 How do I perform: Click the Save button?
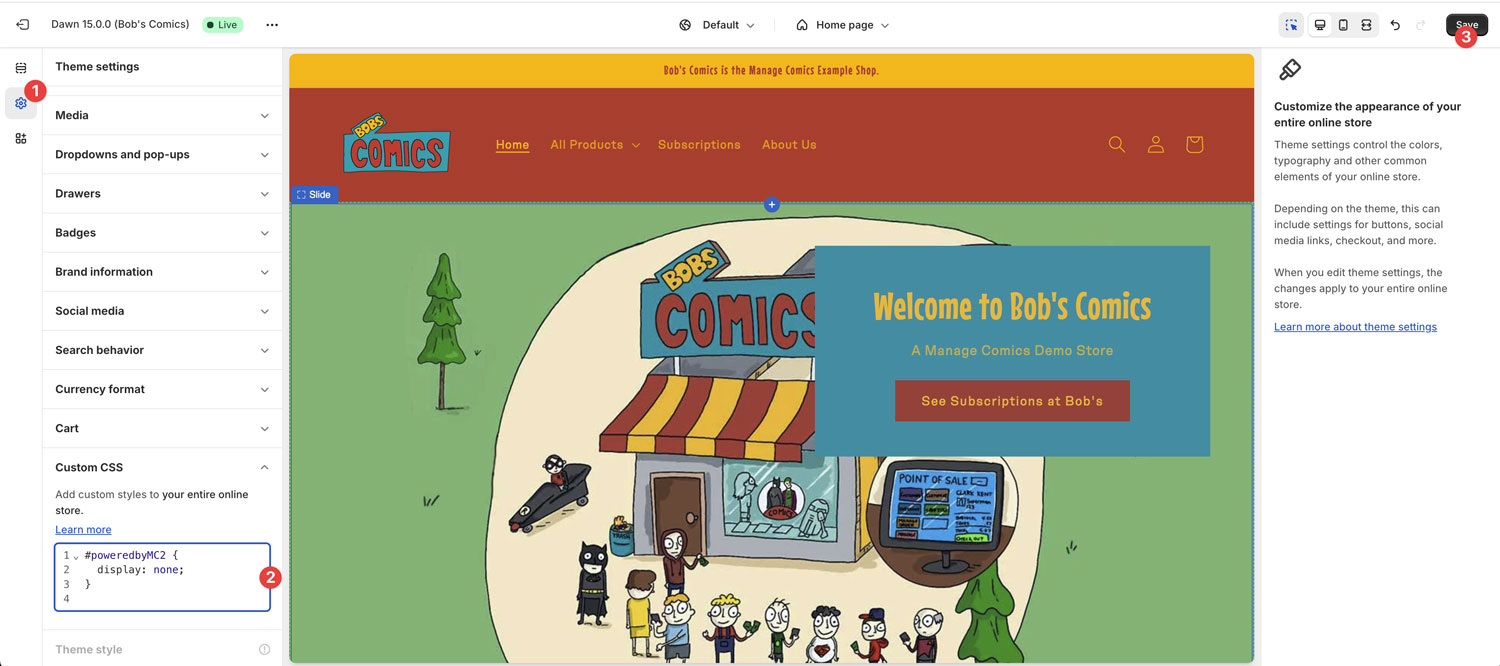1467,25
